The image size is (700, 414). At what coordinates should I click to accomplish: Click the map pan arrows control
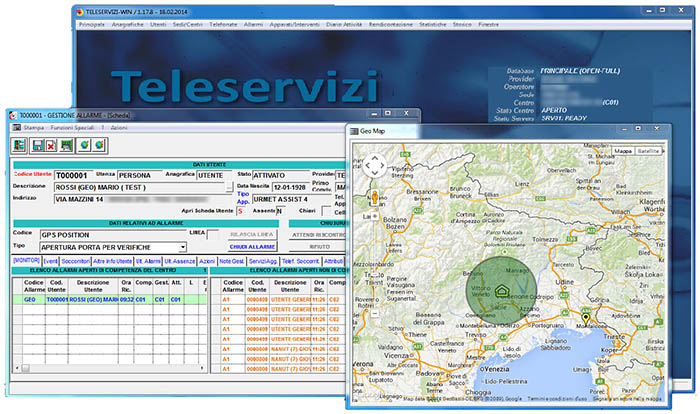[x=375, y=166]
